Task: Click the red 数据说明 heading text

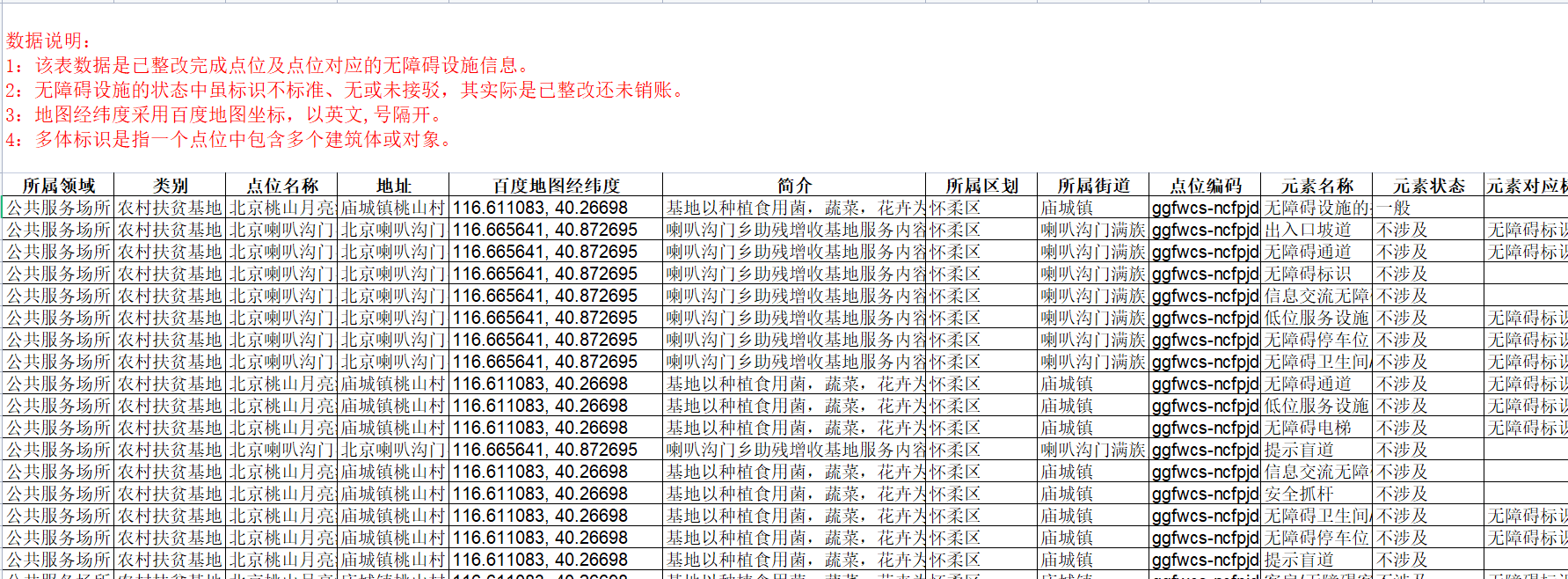Action: click(x=48, y=40)
